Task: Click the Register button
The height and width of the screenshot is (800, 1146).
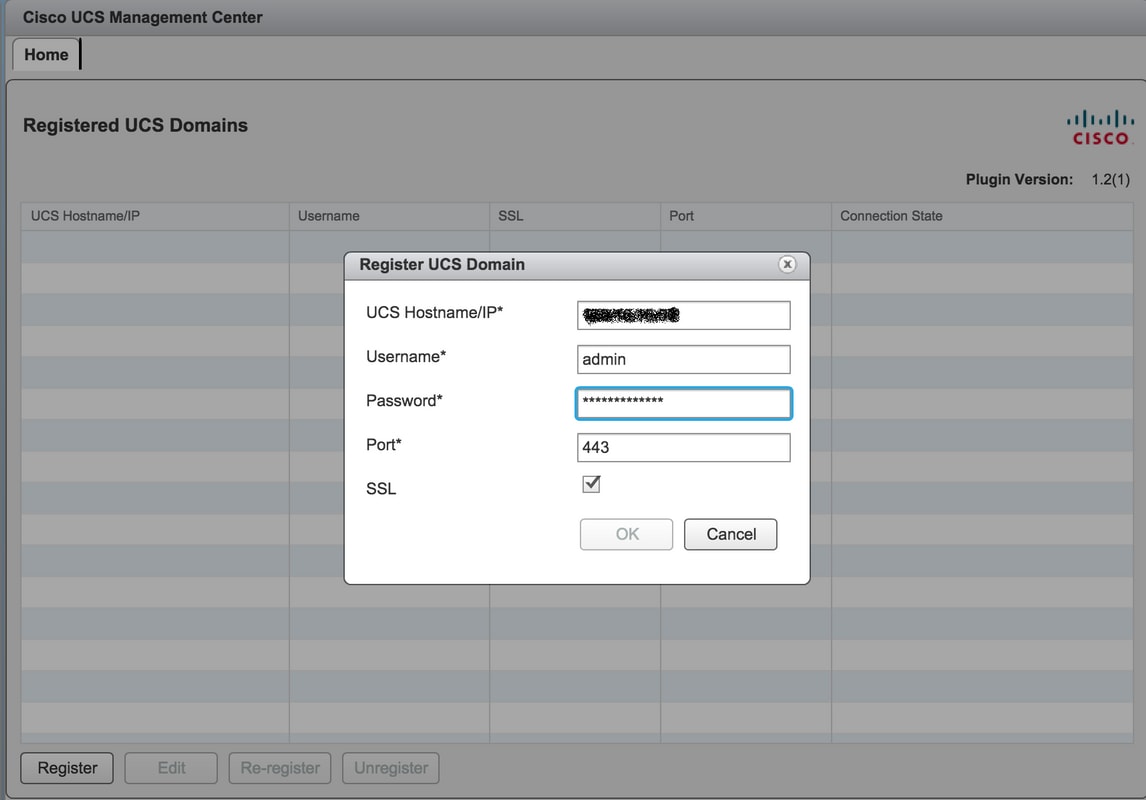Action: pos(67,768)
